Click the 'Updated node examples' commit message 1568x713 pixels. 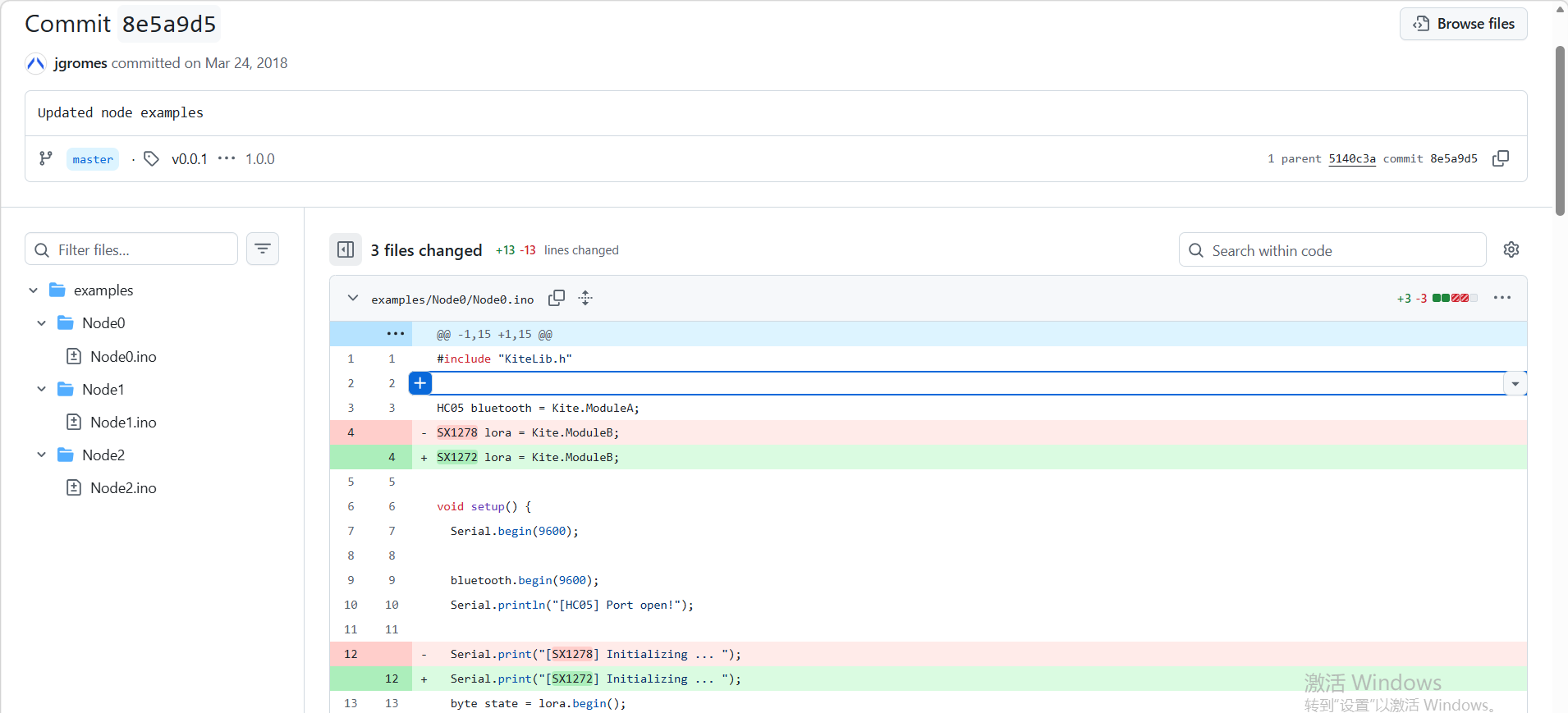[121, 112]
